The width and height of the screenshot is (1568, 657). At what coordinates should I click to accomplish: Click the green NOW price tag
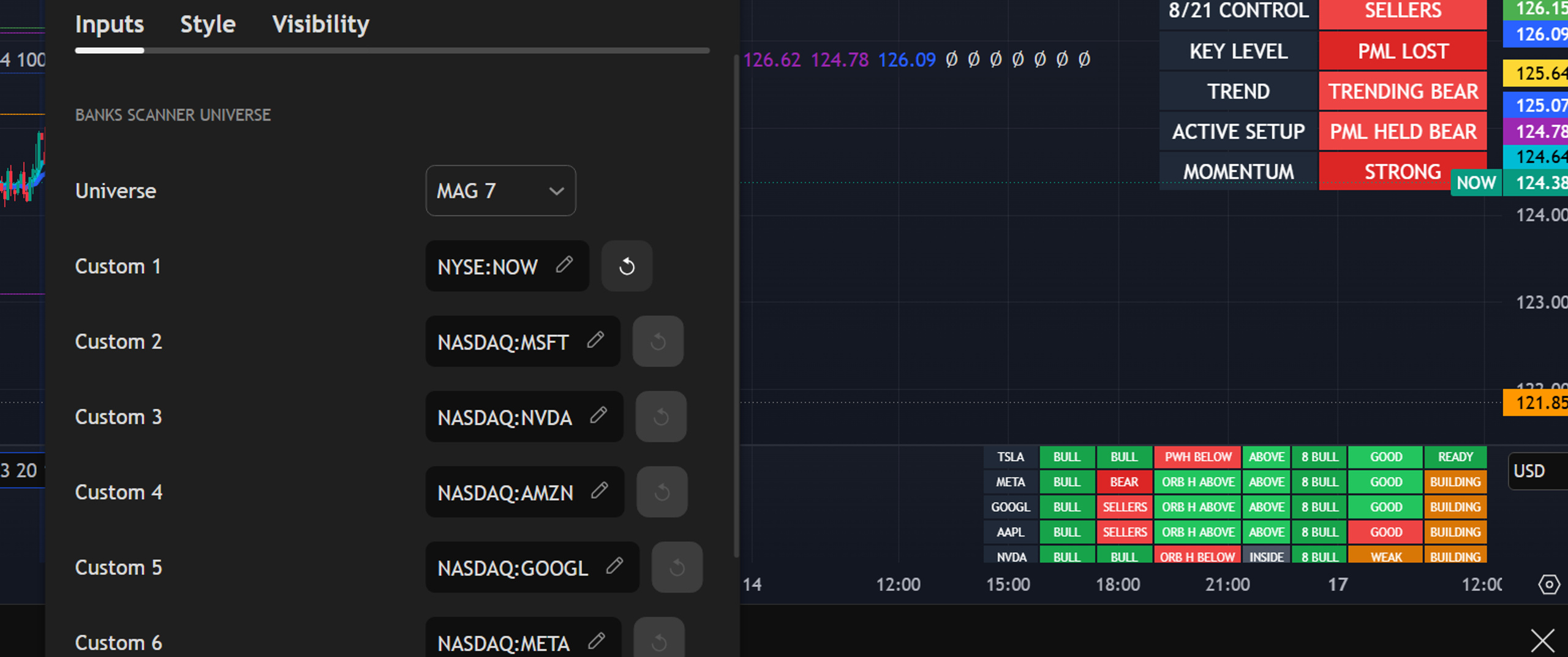pyautogui.click(x=1476, y=182)
